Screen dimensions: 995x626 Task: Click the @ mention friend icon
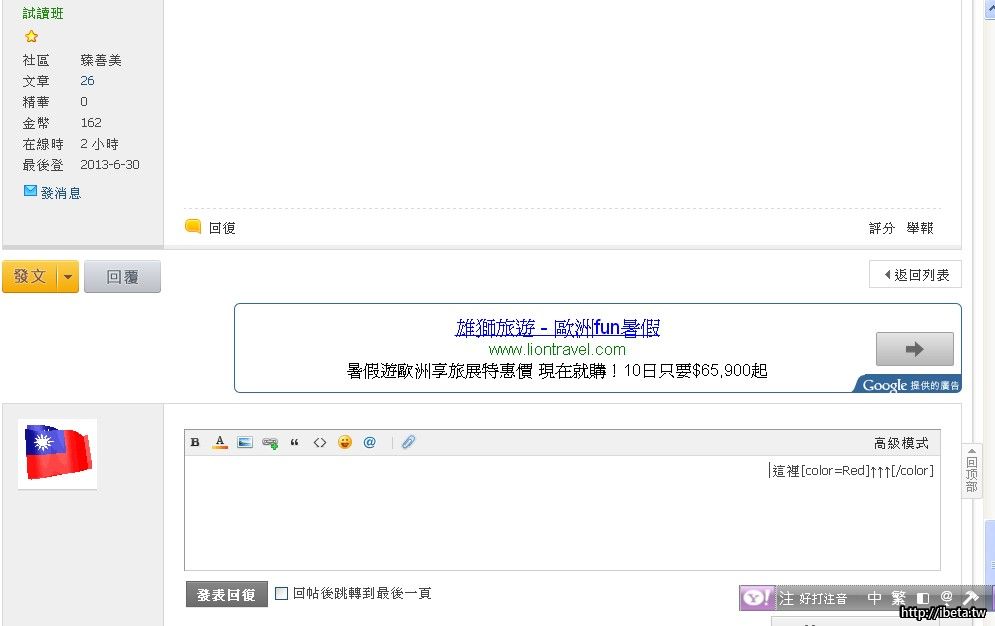point(370,442)
